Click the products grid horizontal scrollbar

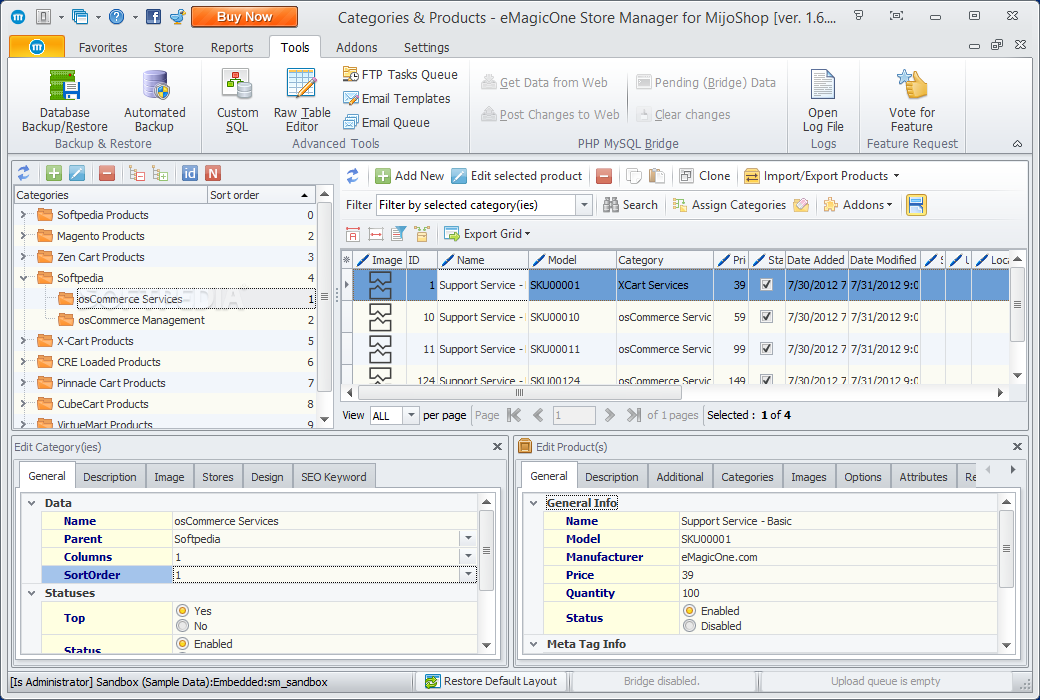(520, 393)
